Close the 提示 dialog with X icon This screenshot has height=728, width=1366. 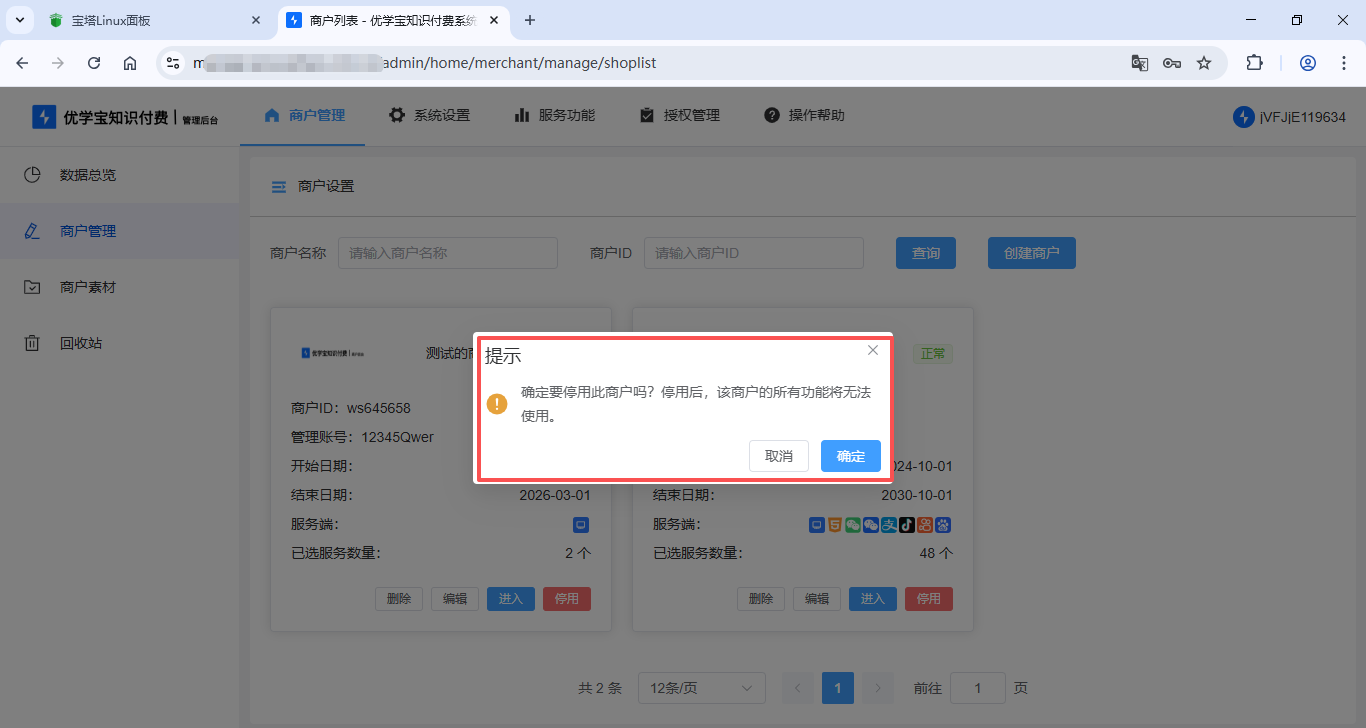(x=873, y=350)
